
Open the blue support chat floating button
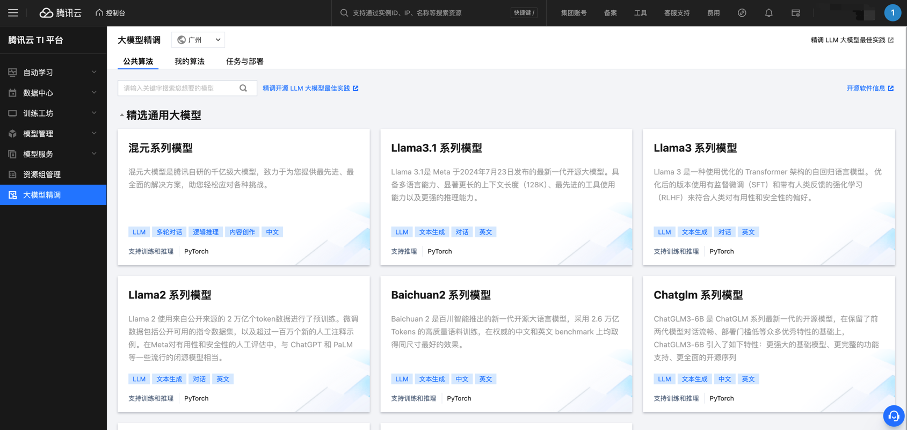(892, 414)
